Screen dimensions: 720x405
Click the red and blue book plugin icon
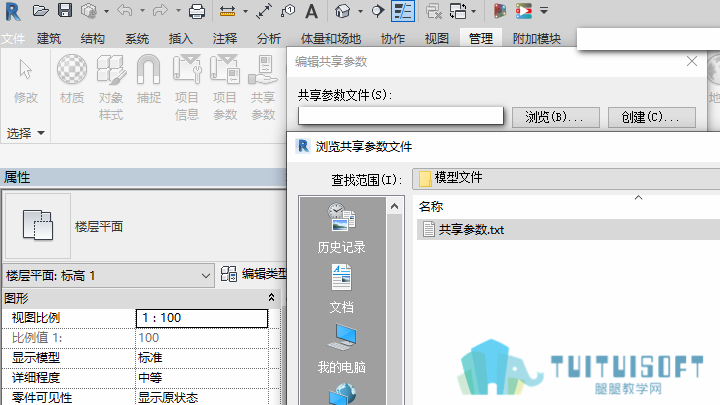(x=500, y=11)
